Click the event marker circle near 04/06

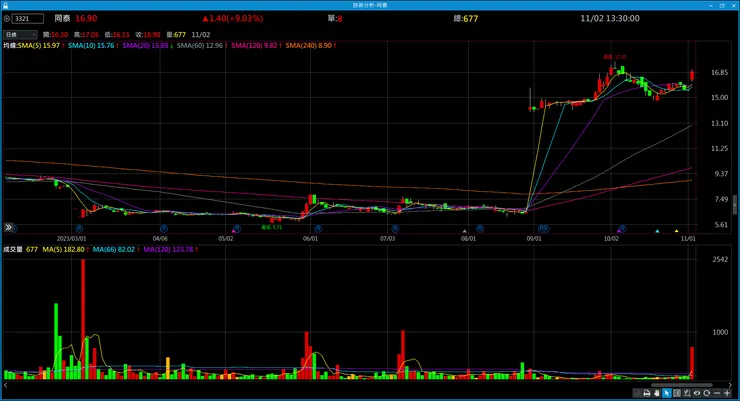164,229
